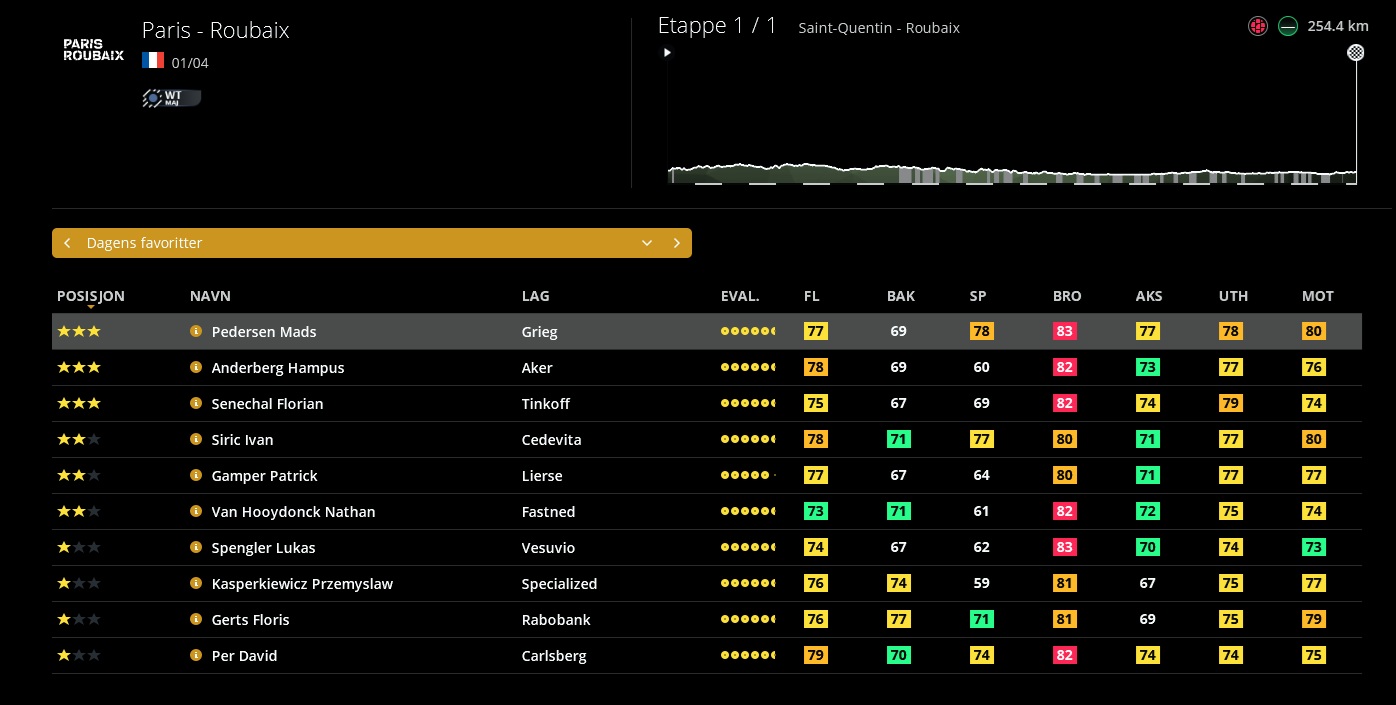The height and width of the screenshot is (705, 1396).
Task: Sort table by NAVN column header
Action: coord(210,296)
